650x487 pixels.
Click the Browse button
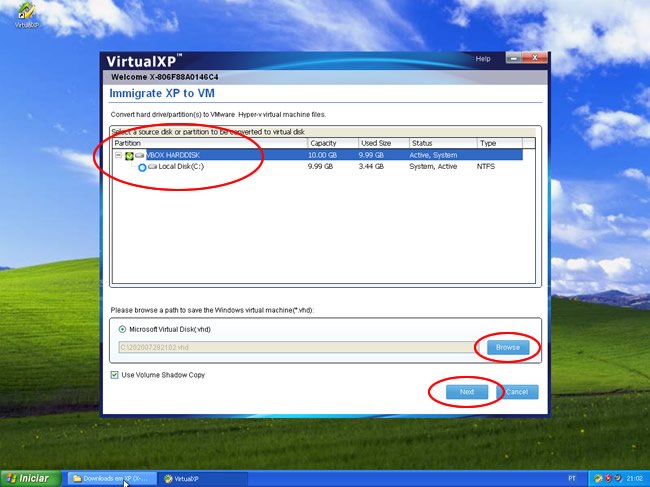point(508,347)
